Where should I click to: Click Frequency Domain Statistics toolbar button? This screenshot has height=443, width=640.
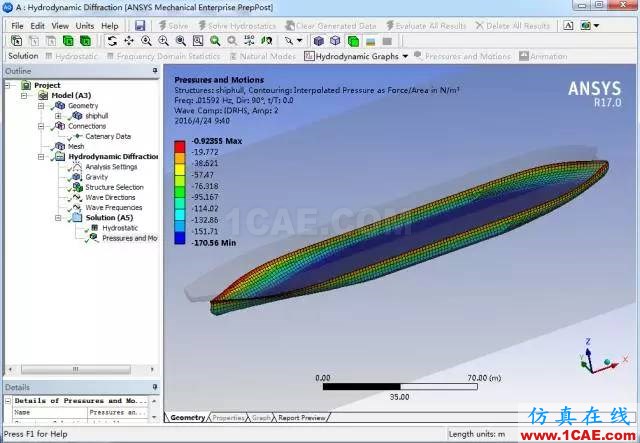(163, 56)
